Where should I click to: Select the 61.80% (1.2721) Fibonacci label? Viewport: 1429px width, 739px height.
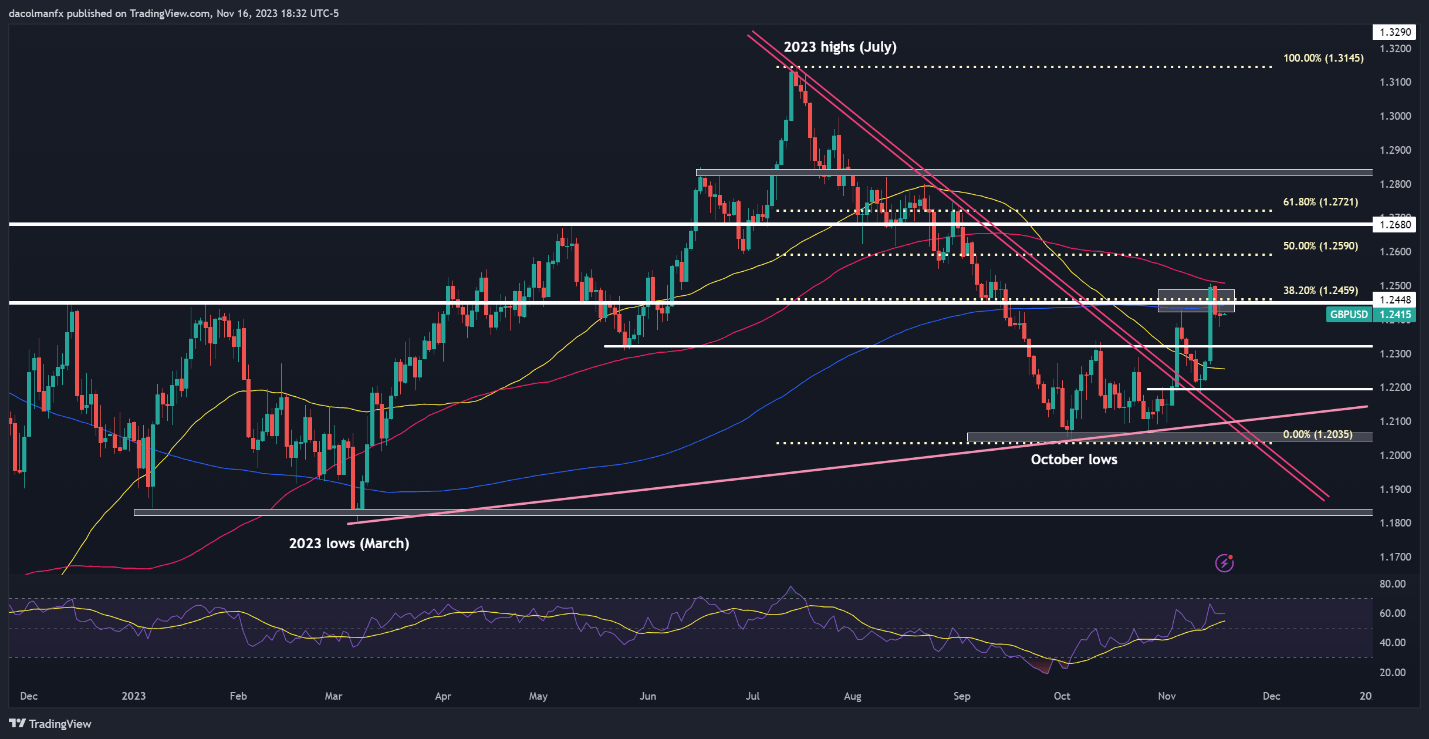coord(1322,202)
